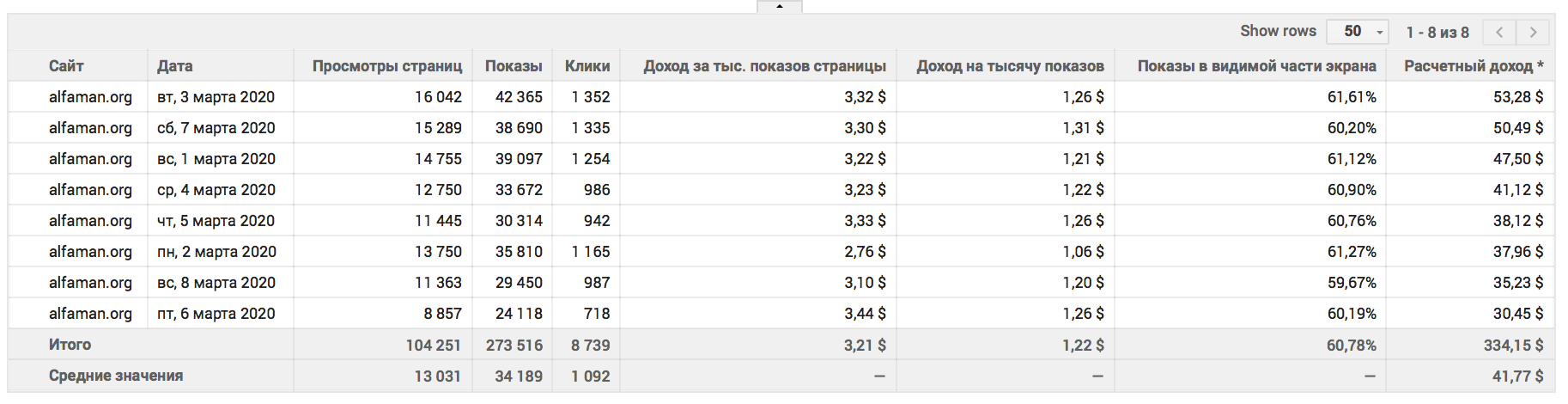Sort by Клики column header
The height and width of the screenshot is (404, 1568).
[x=587, y=66]
